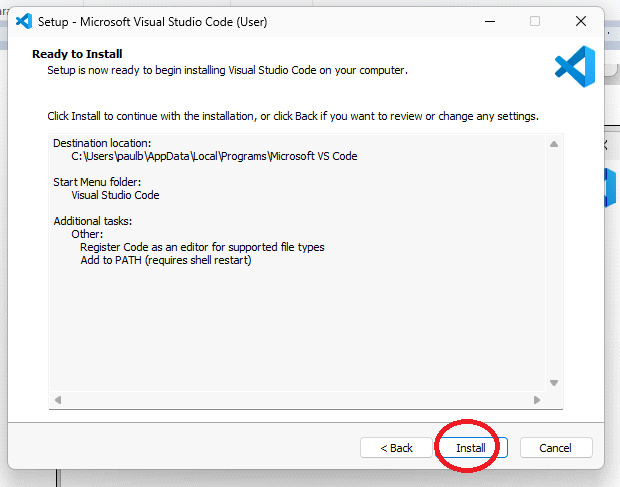
Task: Close the Setup window
Action: tap(581, 21)
